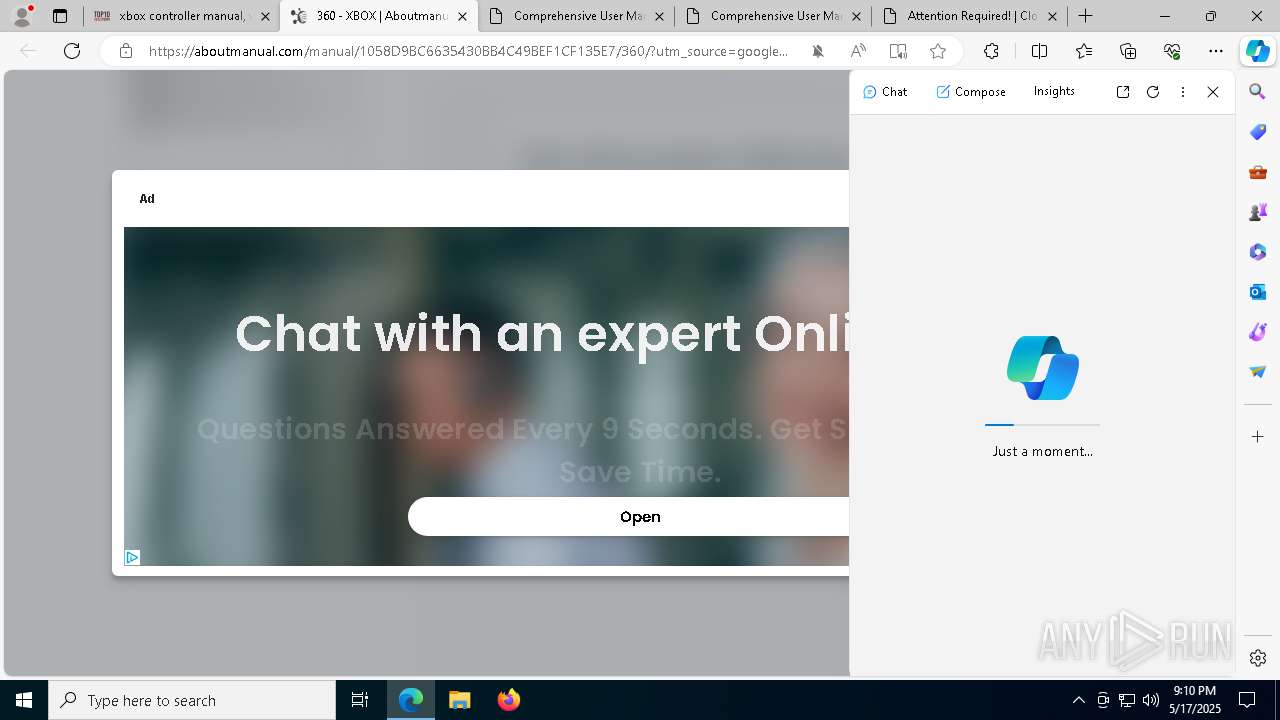The height and width of the screenshot is (720, 1280).
Task: Switch to the Compose tab
Action: [971, 91]
